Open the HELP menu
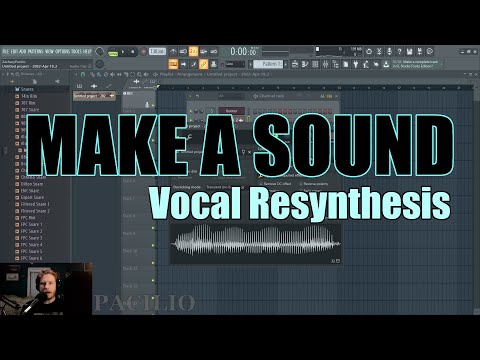The width and height of the screenshot is (480, 360). (87, 51)
